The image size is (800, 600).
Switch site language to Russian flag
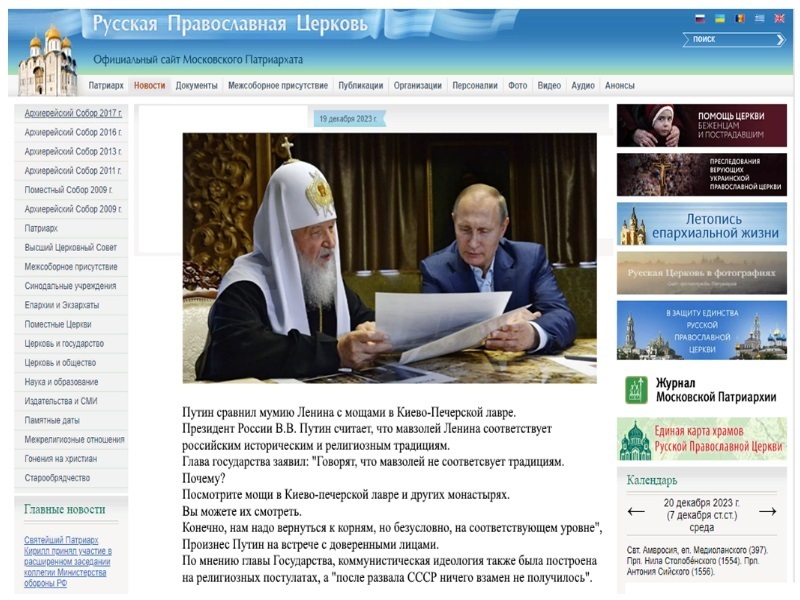700,19
